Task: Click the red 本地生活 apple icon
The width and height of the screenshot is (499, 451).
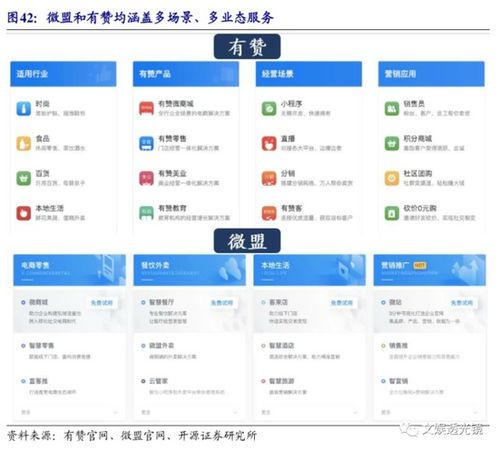Action: pos(23,213)
